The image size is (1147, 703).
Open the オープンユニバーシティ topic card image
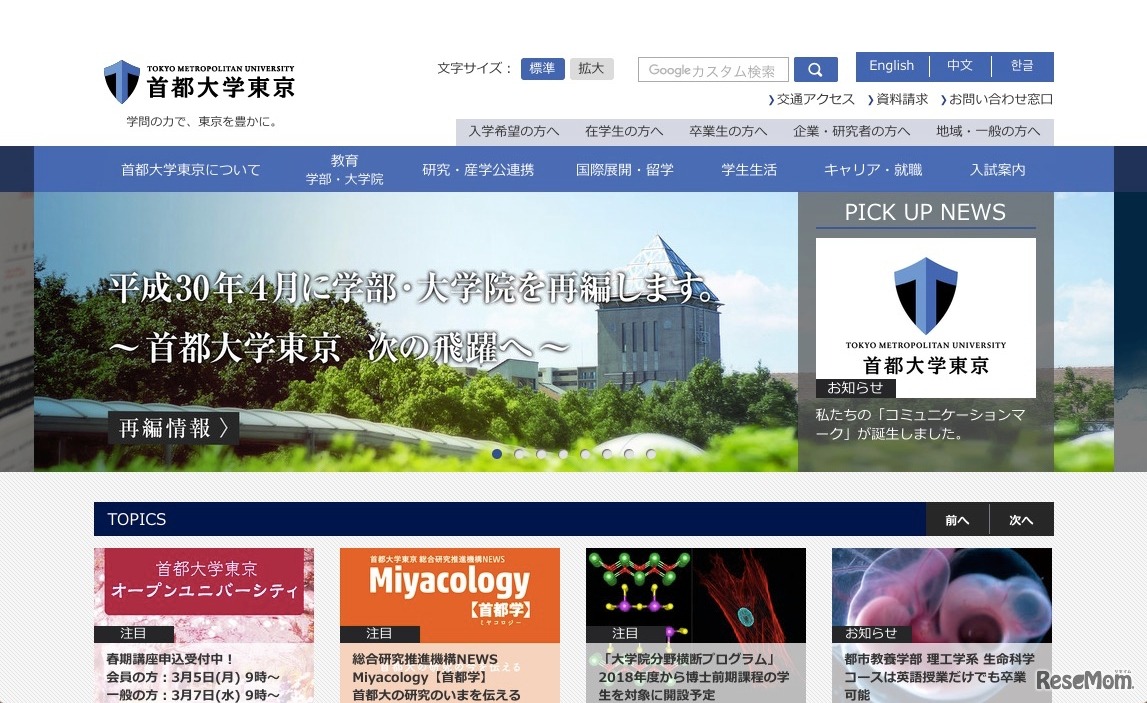pos(203,595)
